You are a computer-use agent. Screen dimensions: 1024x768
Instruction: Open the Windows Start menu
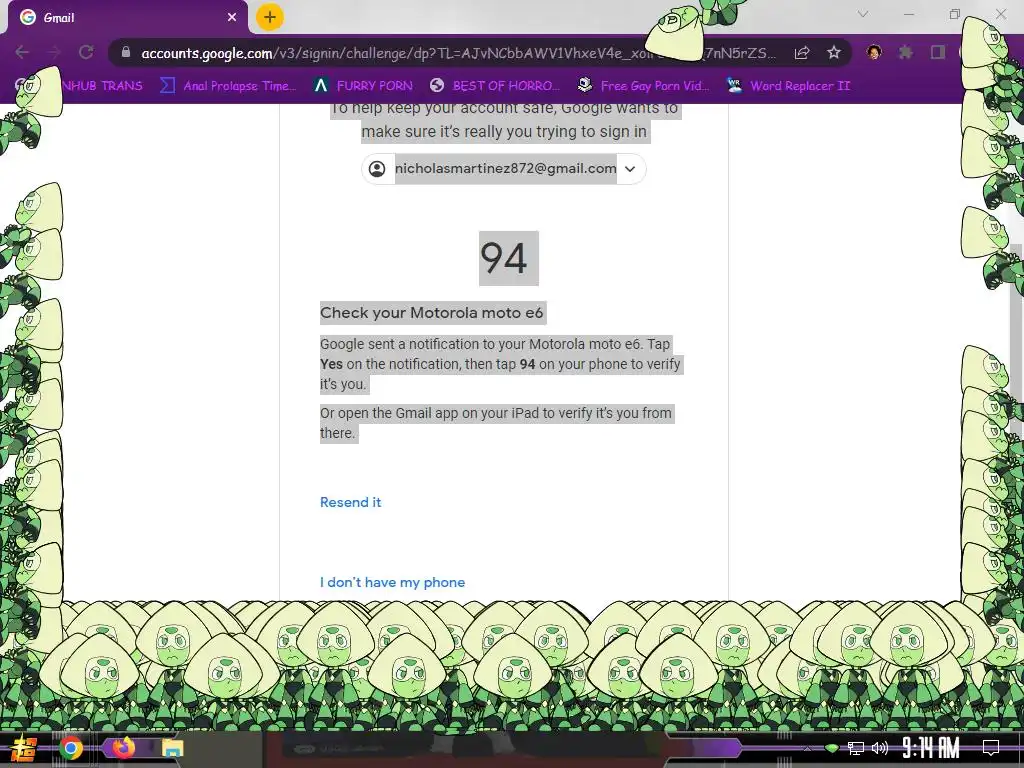24,748
